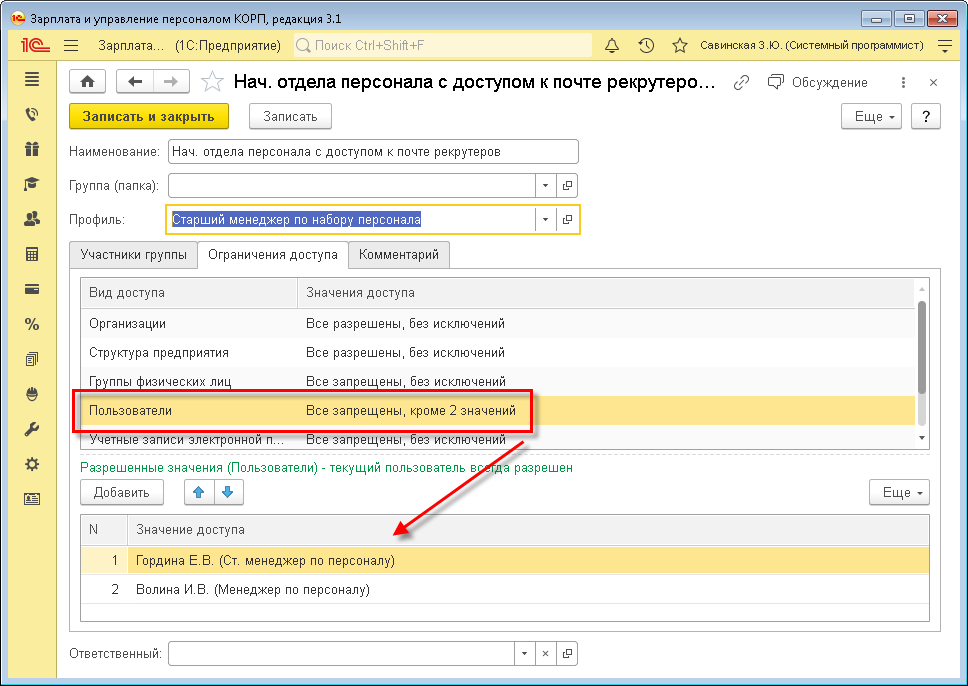
Task: Open the percent section in sidebar
Action: pyautogui.click(x=32, y=324)
